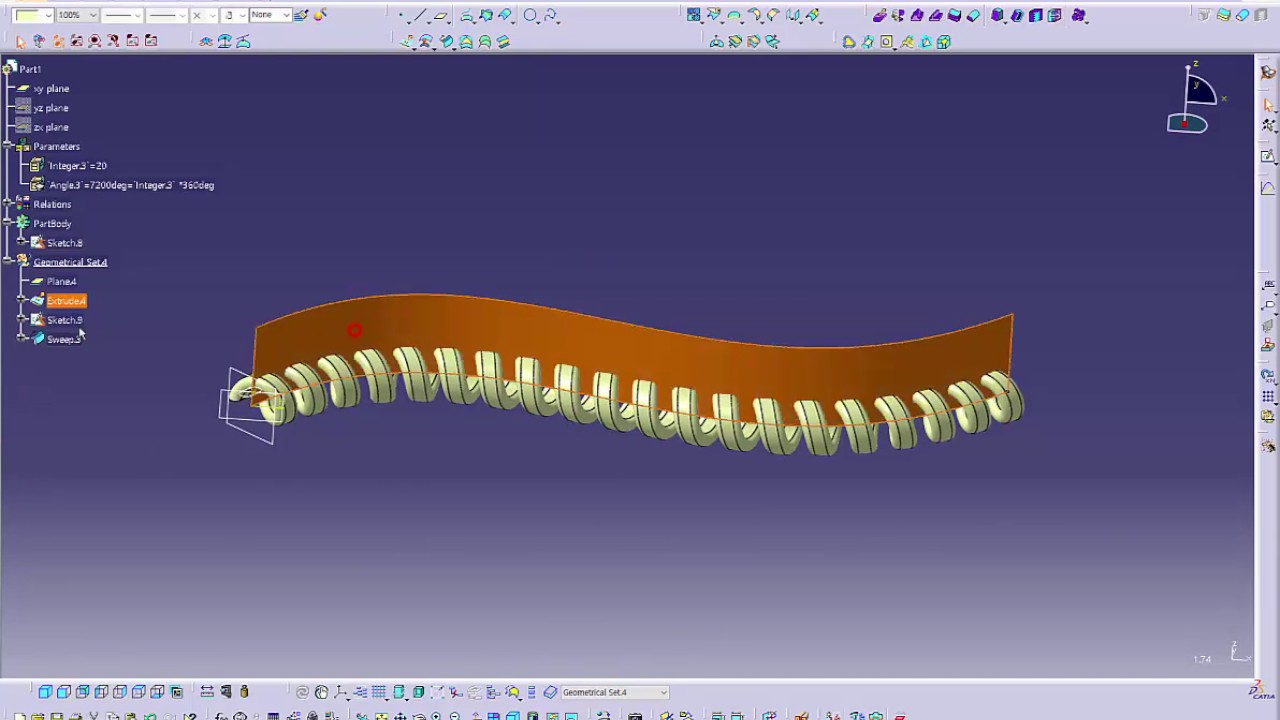Image resolution: width=1280 pixels, height=720 pixels.
Task: Expand the Sweep.3 tree node
Action: point(22,339)
